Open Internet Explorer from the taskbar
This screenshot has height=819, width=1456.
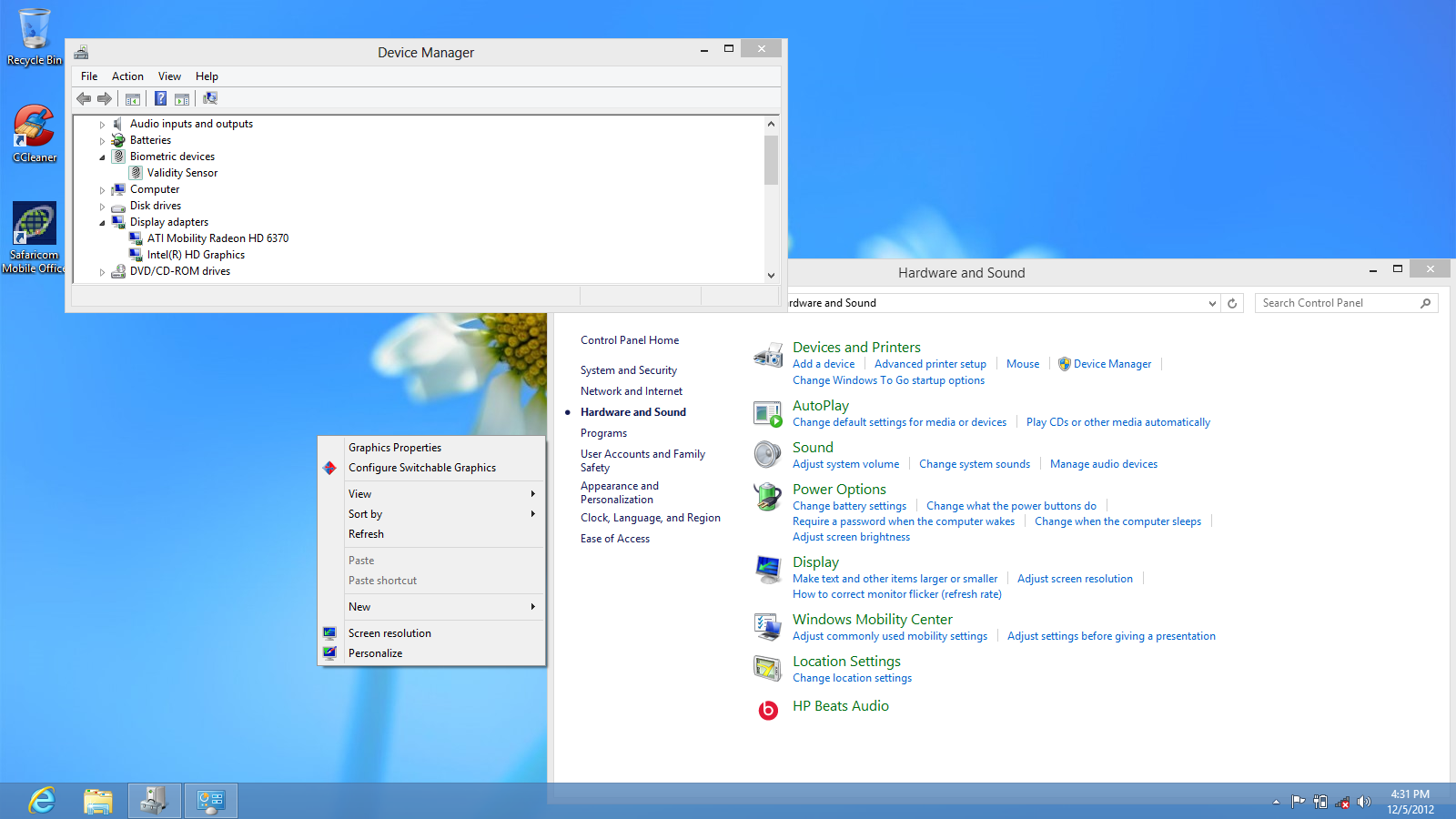pyautogui.click(x=42, y=801)
